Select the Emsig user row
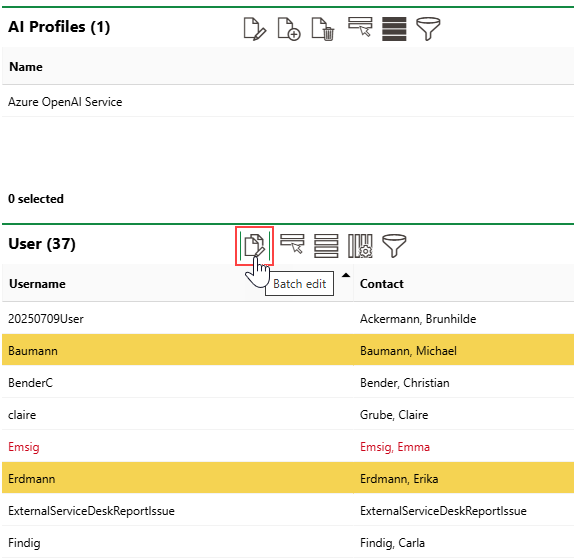The height and width of the screenshot is (559, 574). click(288, 447)
